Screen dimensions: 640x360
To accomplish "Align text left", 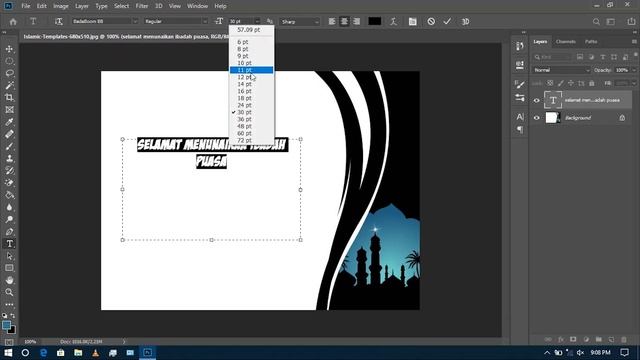I will pos(332,22).
